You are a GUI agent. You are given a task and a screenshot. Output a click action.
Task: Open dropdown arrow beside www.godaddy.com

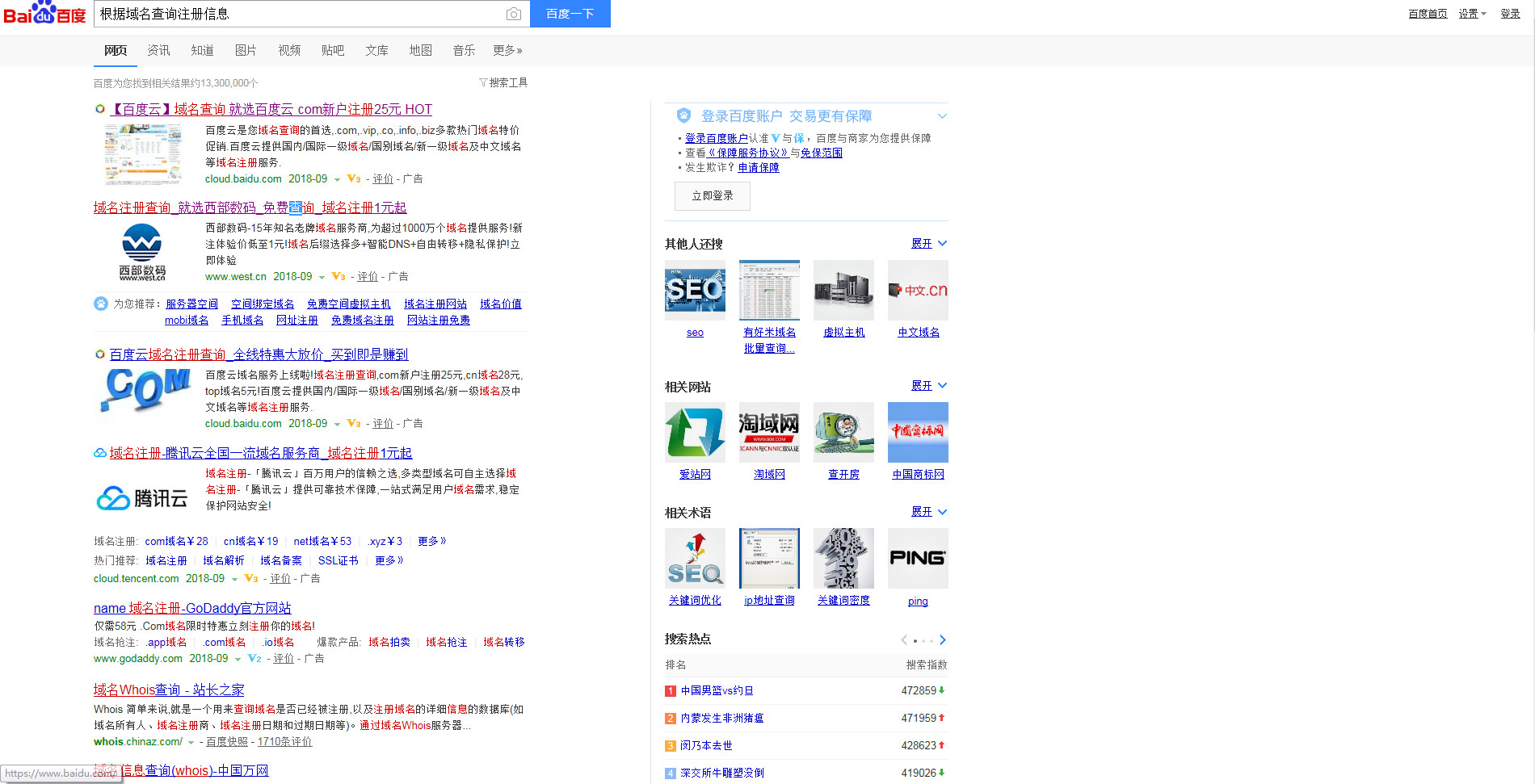[x=238, y=660]
